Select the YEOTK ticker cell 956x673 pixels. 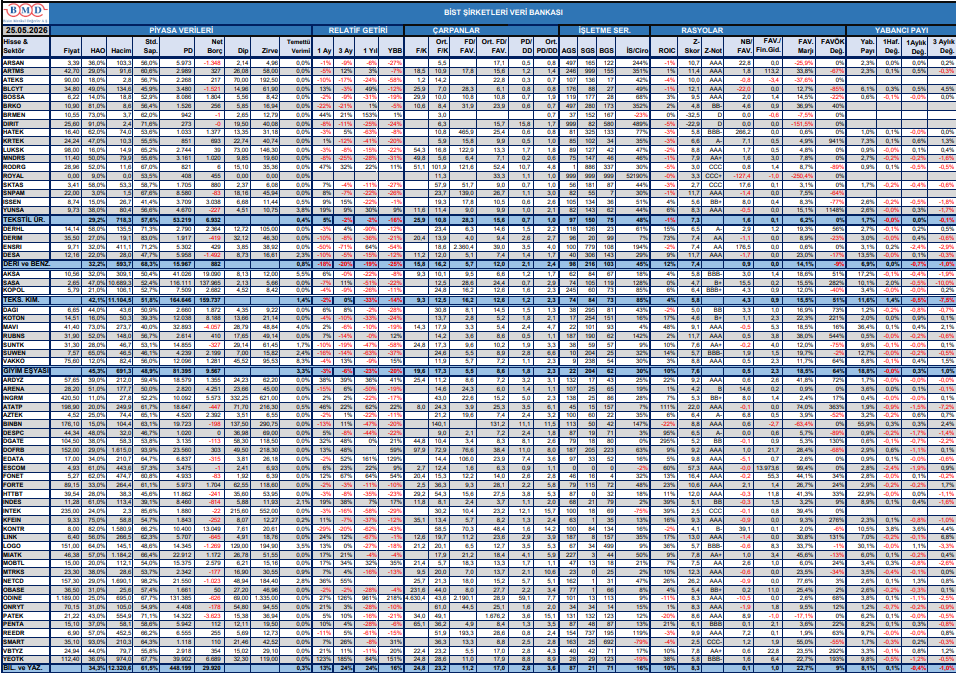point(26,658)
